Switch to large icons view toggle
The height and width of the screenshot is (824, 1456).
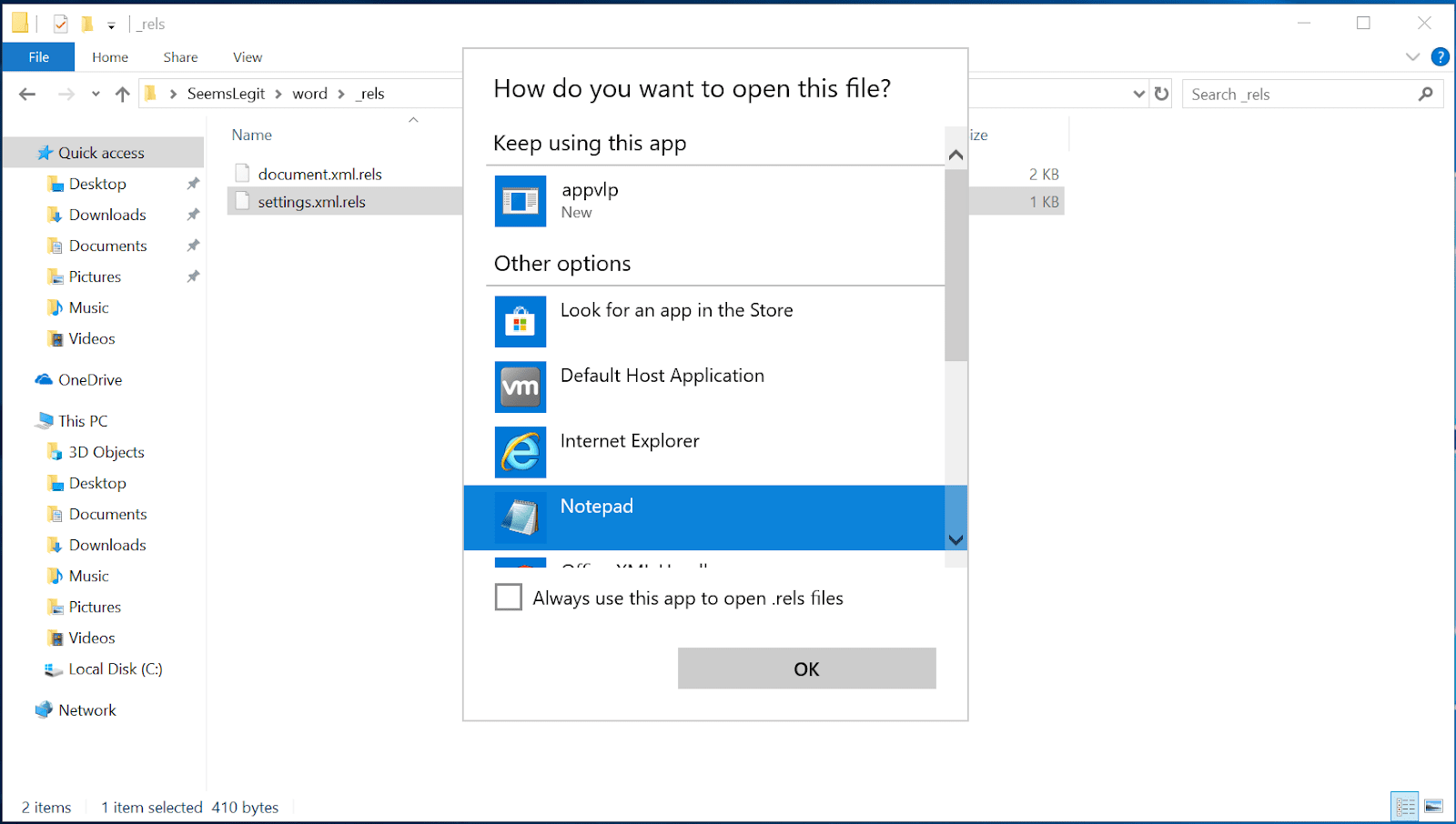click(x=1433, y=807)
